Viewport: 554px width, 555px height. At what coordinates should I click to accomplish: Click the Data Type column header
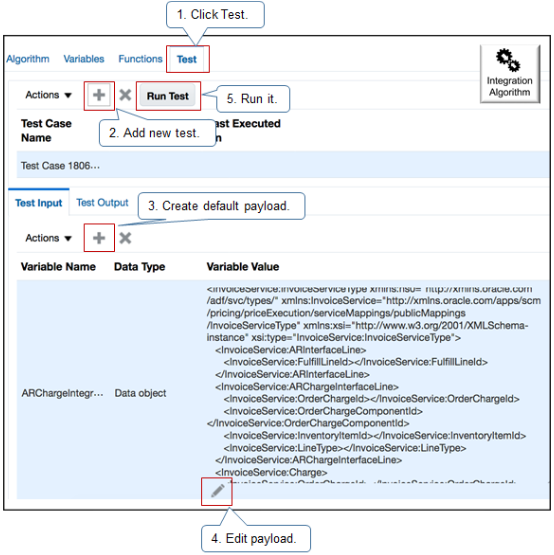click(139, 267)
